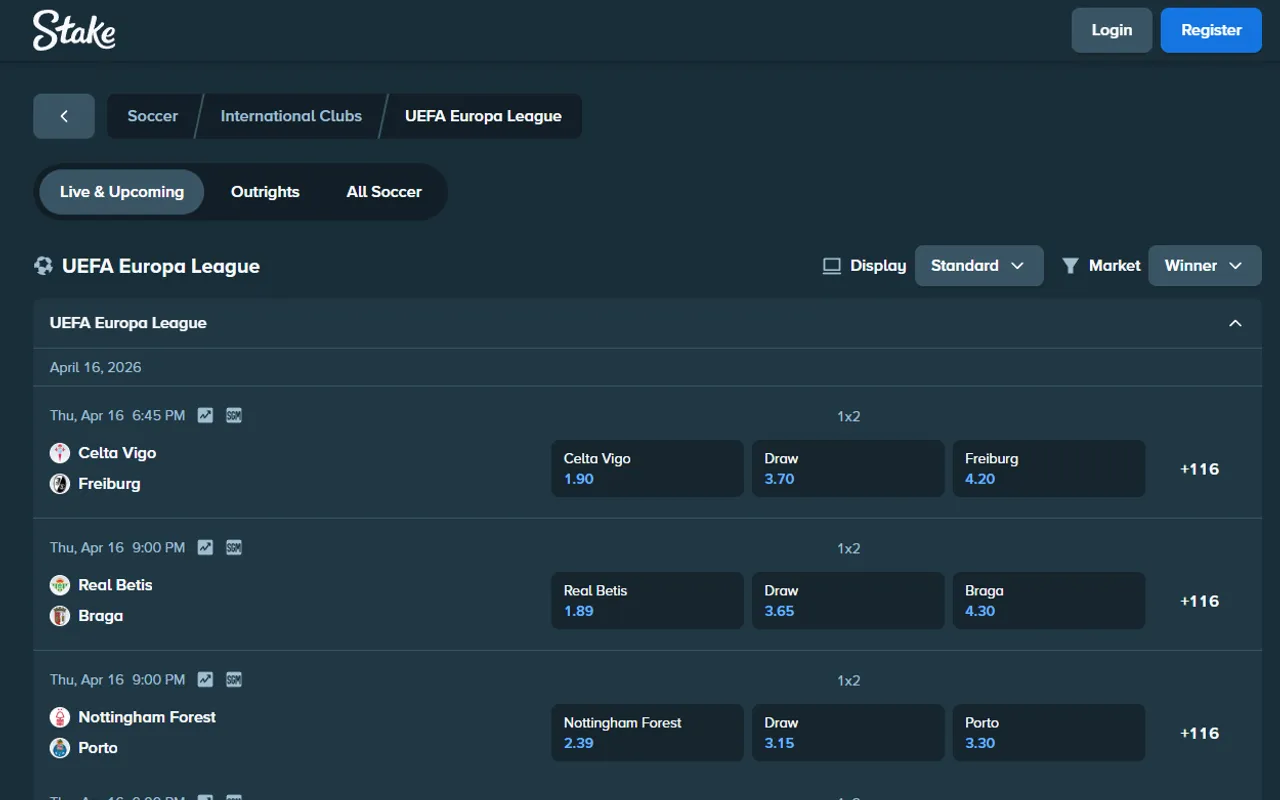Screen dimensions: 1280x800
Task: Click the match tracker icon for Celta Vigo match
Action: [x=205, y=415]
